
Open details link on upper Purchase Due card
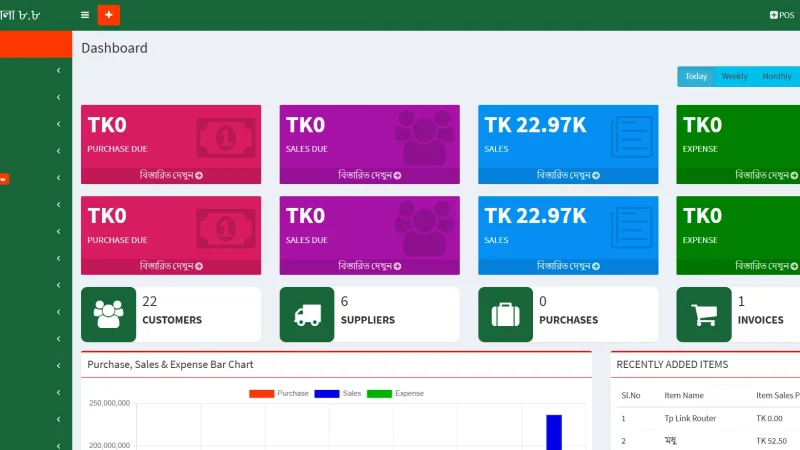click(x=171, y=176)
